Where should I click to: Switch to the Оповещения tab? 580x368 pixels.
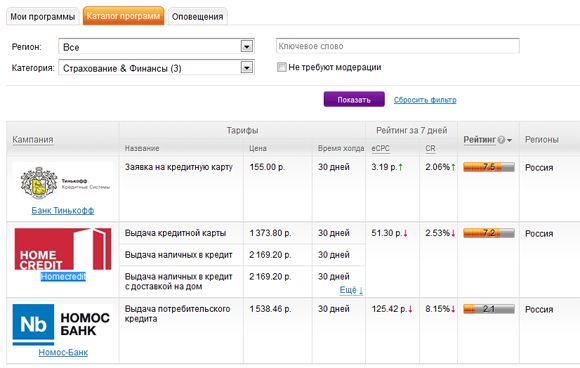point(198,17)
